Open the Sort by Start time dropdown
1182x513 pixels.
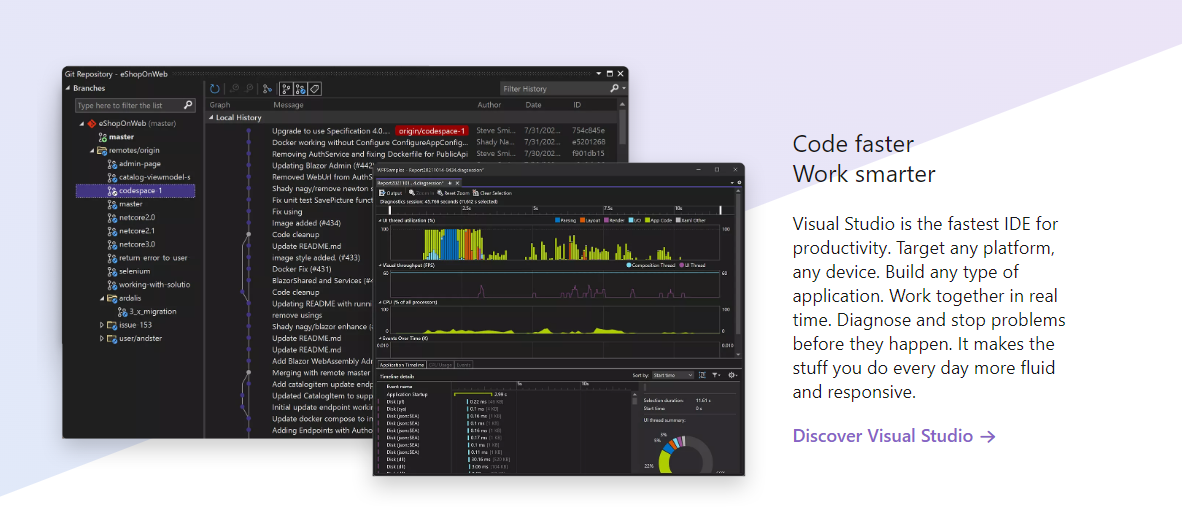[x=672, y=375]
